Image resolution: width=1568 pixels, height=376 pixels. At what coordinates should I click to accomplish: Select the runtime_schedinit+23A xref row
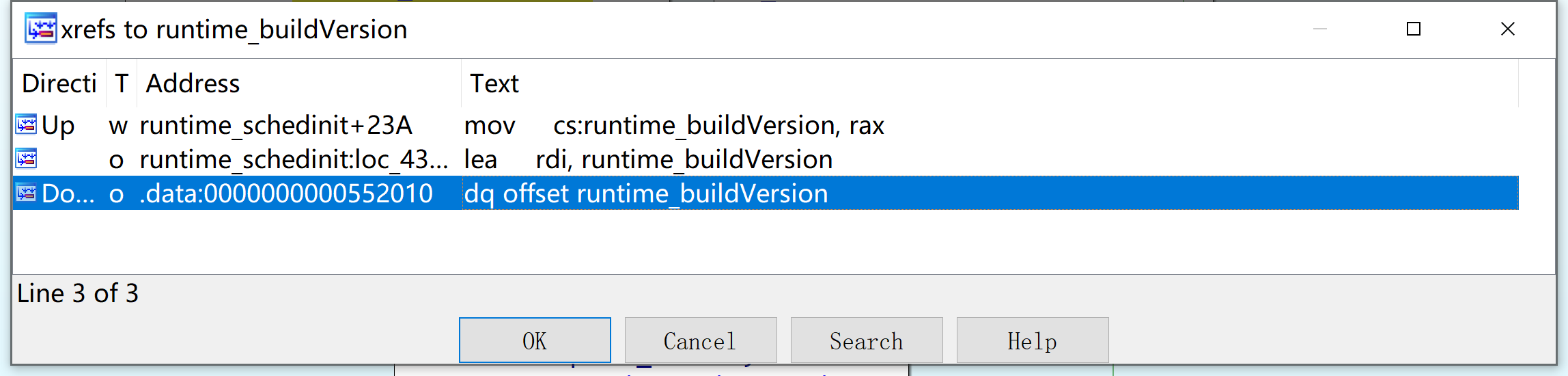(766, 125)
